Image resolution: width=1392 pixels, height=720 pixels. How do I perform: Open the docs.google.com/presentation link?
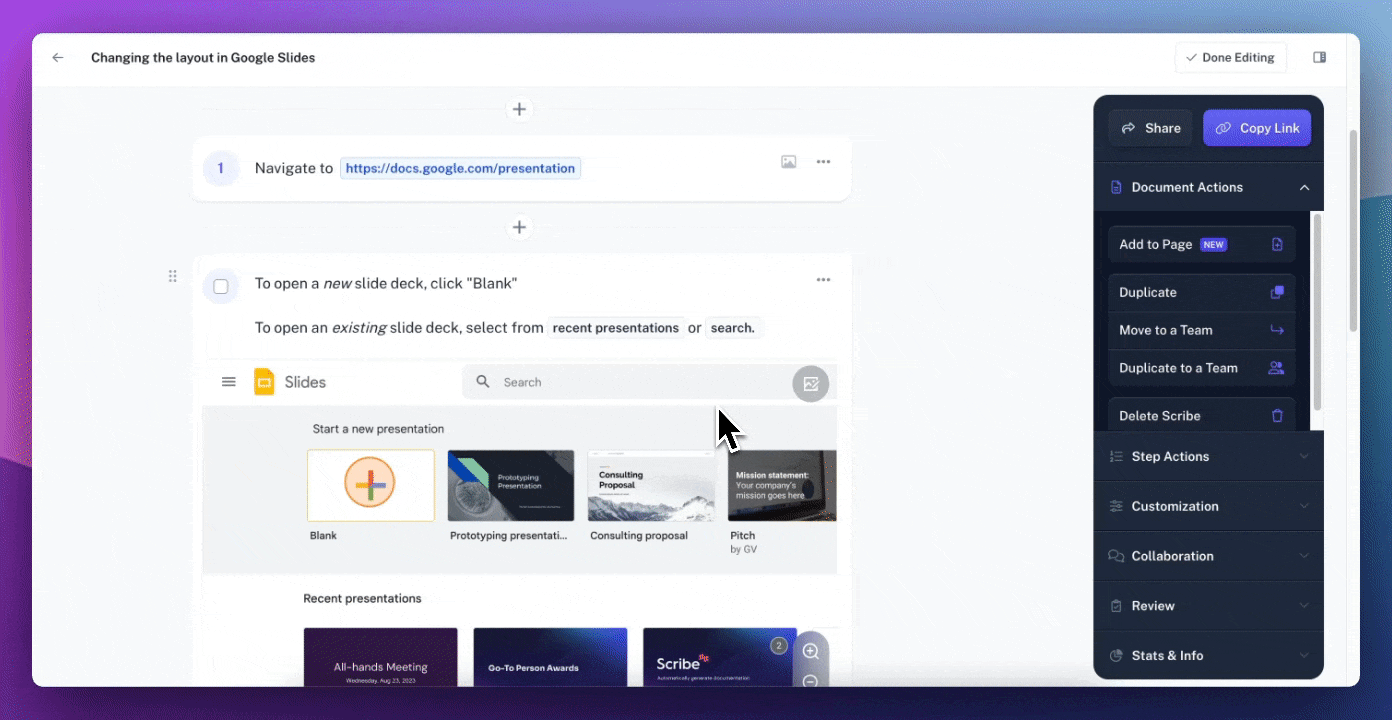[x=460, y=168]
